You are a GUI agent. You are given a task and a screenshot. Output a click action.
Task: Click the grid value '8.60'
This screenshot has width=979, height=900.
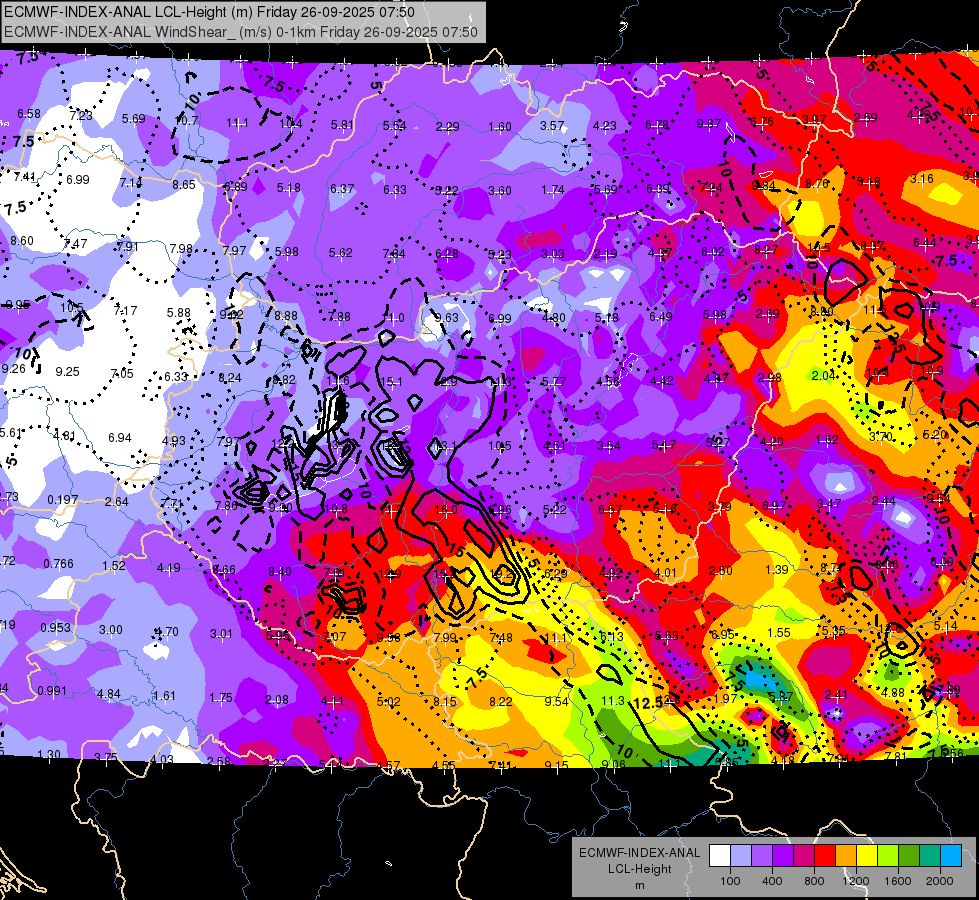[x=22, y=240]
